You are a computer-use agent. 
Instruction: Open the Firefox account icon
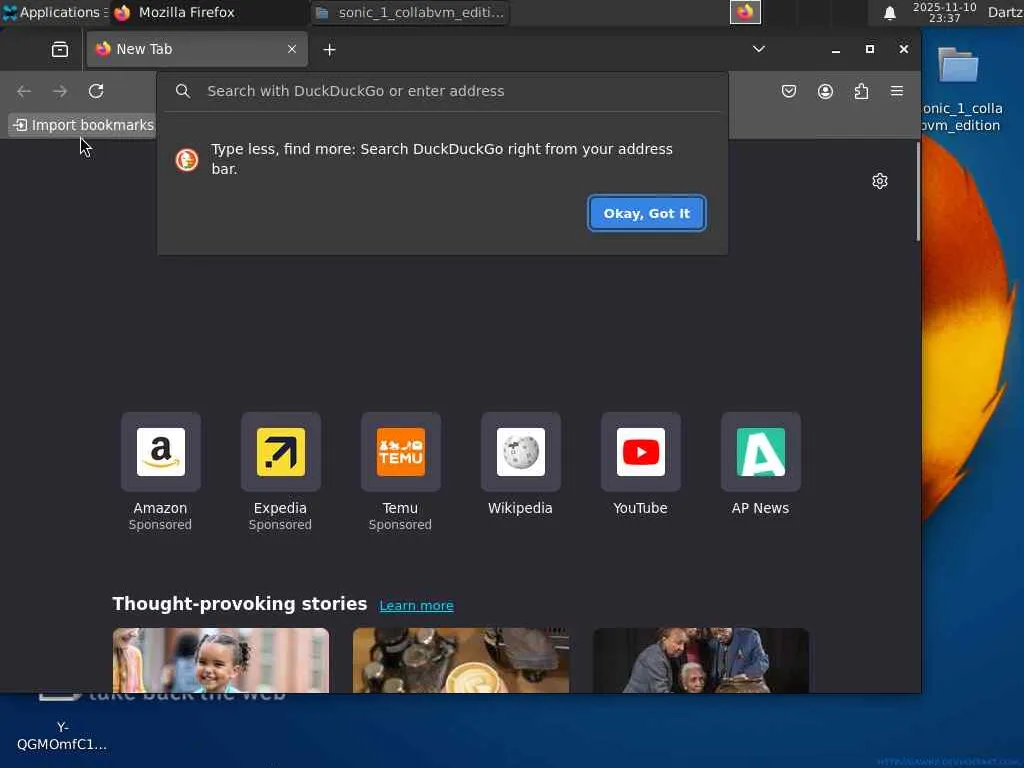pyautogui.click(x=825, y=91)
